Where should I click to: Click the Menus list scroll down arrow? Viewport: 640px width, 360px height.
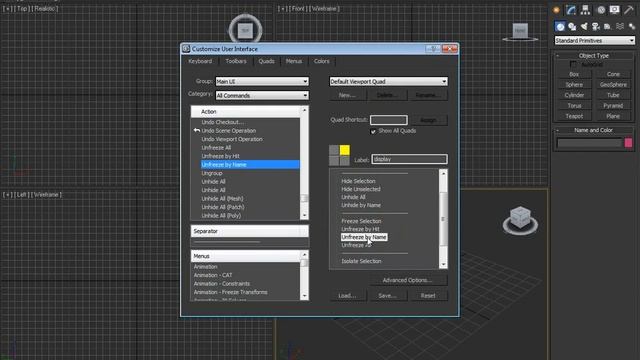(304, 296)
